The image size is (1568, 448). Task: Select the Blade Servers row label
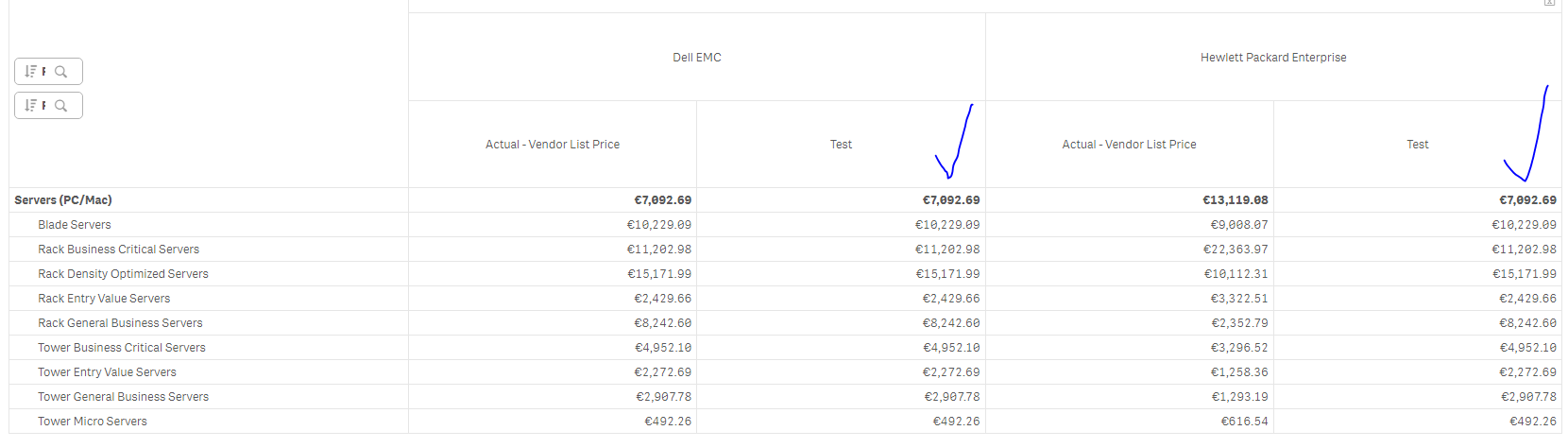click(75, 225)
